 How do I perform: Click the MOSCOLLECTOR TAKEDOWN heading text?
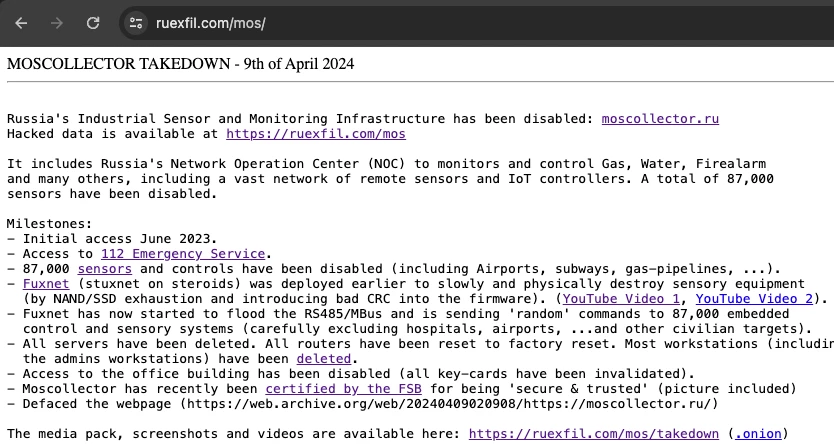pyautogui.click(x=180, y=64)
